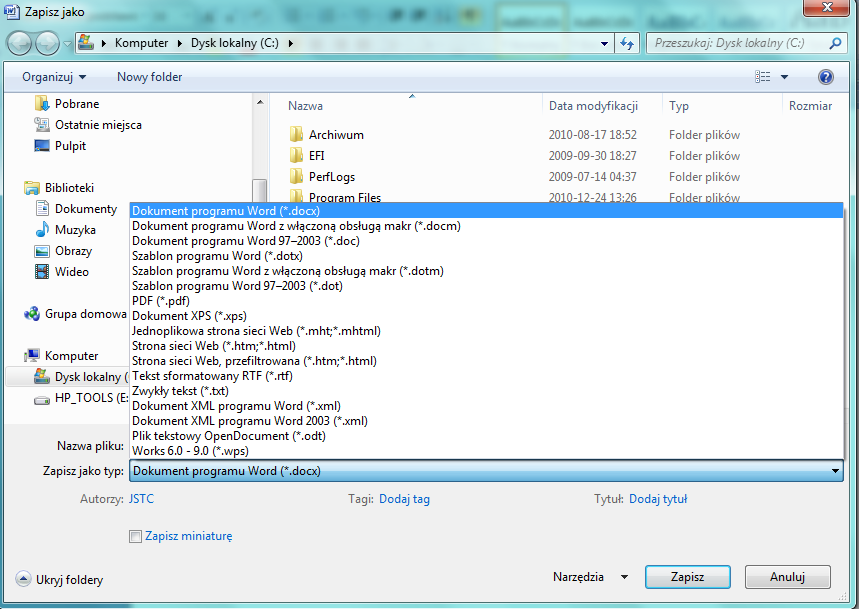This screenshot has height=609, width=859.
Task: Click the Zapisz button
Action: coord(688,577)
